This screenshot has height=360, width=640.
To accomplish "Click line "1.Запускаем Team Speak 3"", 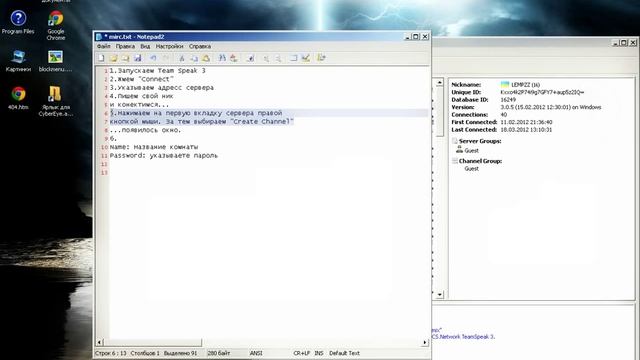I will (x=158, y=71).
